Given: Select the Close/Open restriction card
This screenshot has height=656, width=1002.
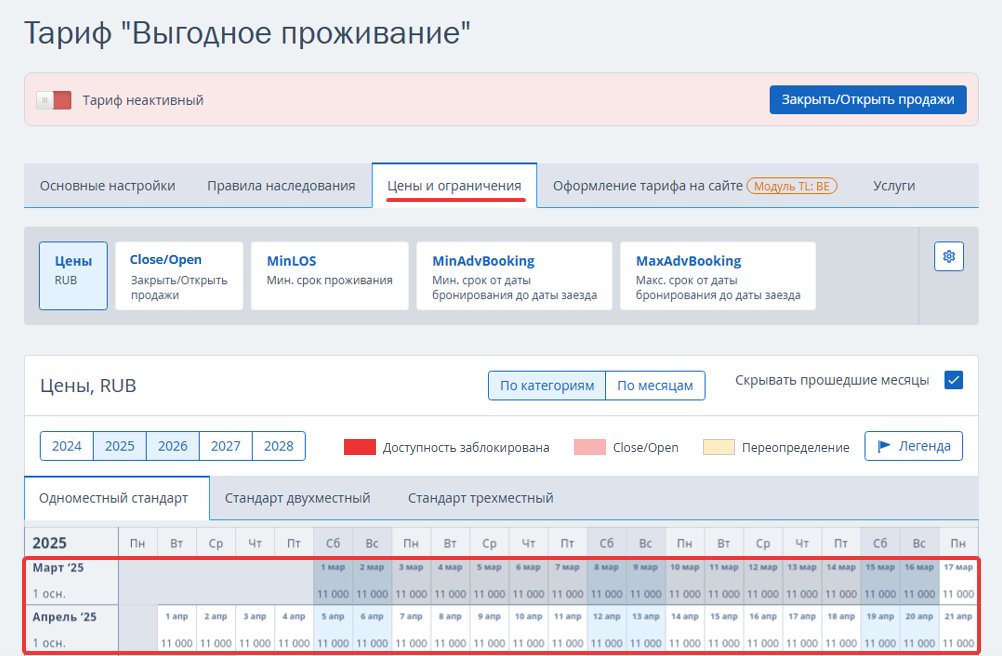Looking at the screenshot, I should pos(179,275).
